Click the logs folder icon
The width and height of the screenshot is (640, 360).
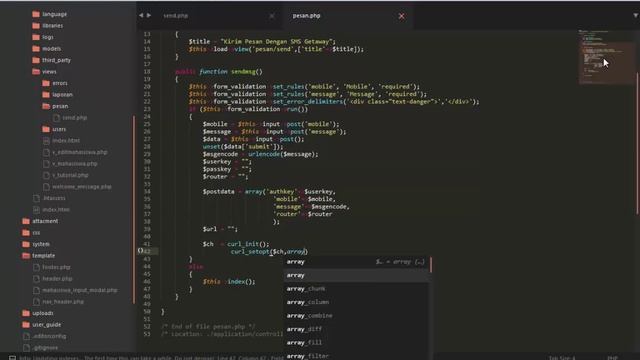coord(36,37)
